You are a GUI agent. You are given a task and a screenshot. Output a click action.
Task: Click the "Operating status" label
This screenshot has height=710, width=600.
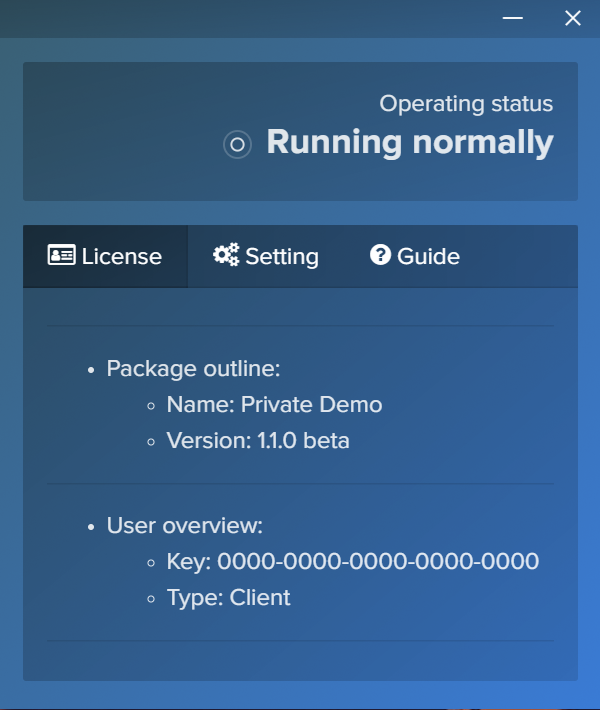[466, 104]
